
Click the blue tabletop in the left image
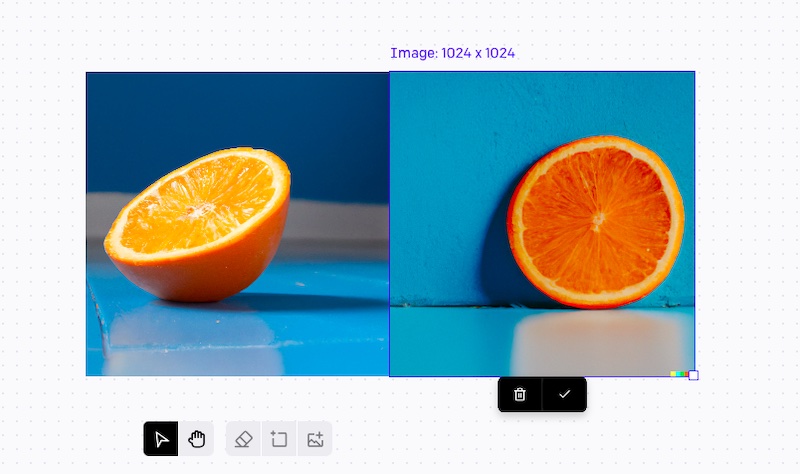pos(200,340)
